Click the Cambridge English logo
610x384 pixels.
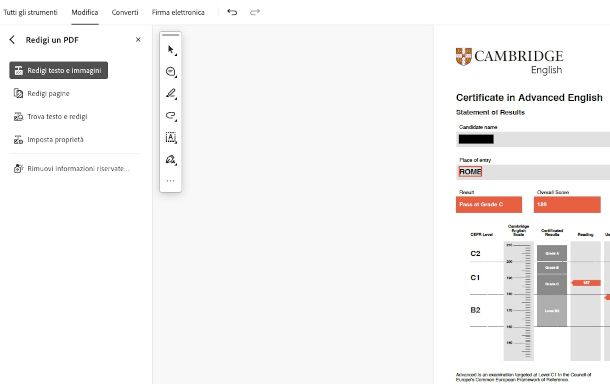click(x=509, y=61)
